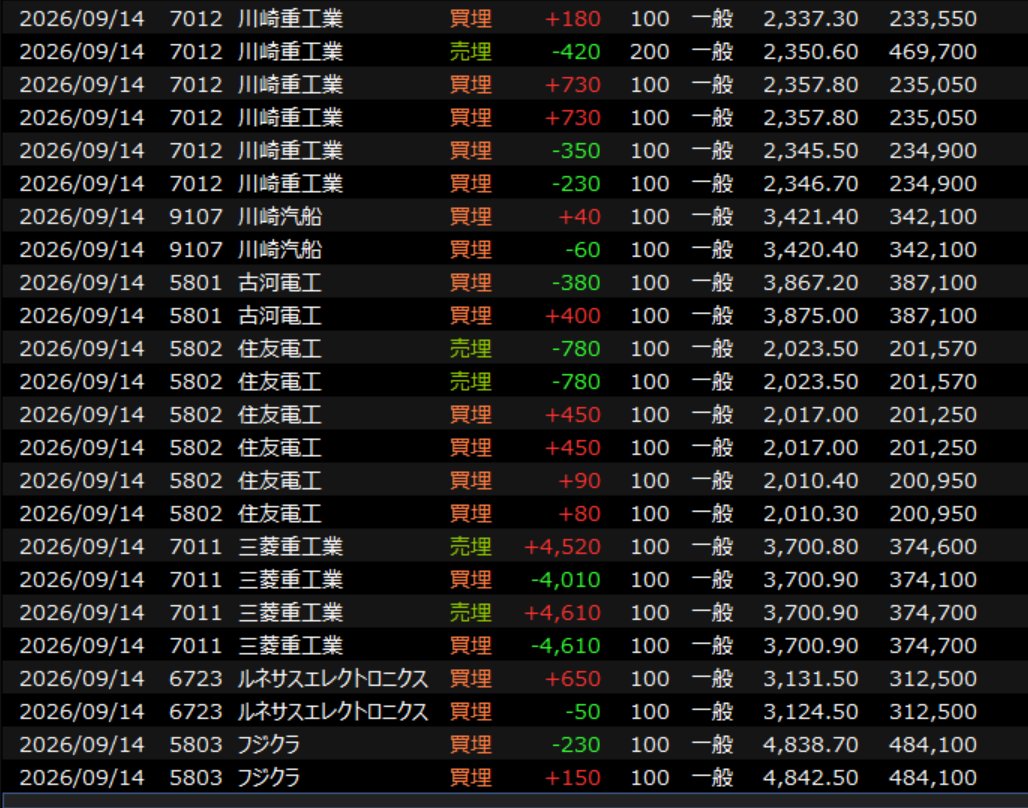Click the date in the +180 row

tap(81, 18)
